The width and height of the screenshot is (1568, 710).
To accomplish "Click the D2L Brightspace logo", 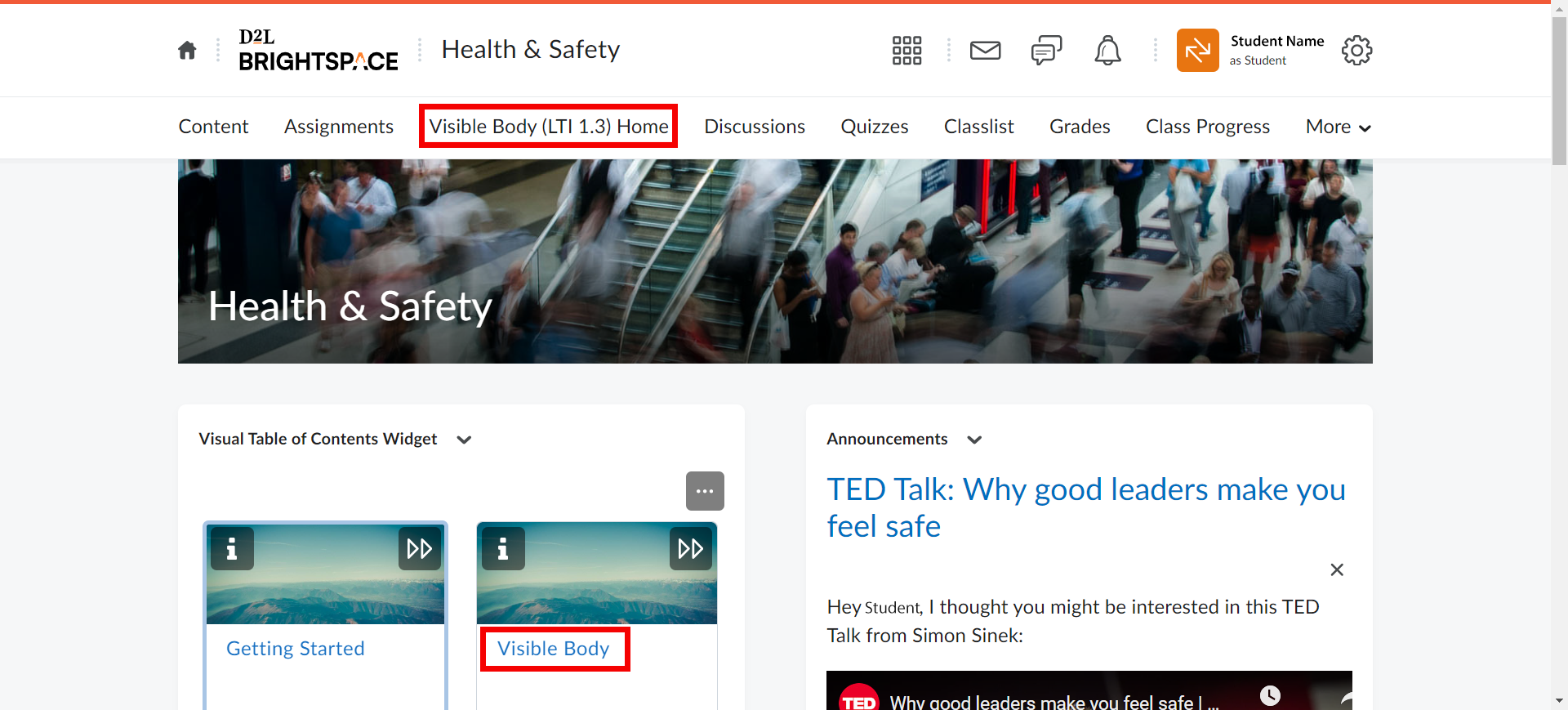I will (x=318, y=50).
